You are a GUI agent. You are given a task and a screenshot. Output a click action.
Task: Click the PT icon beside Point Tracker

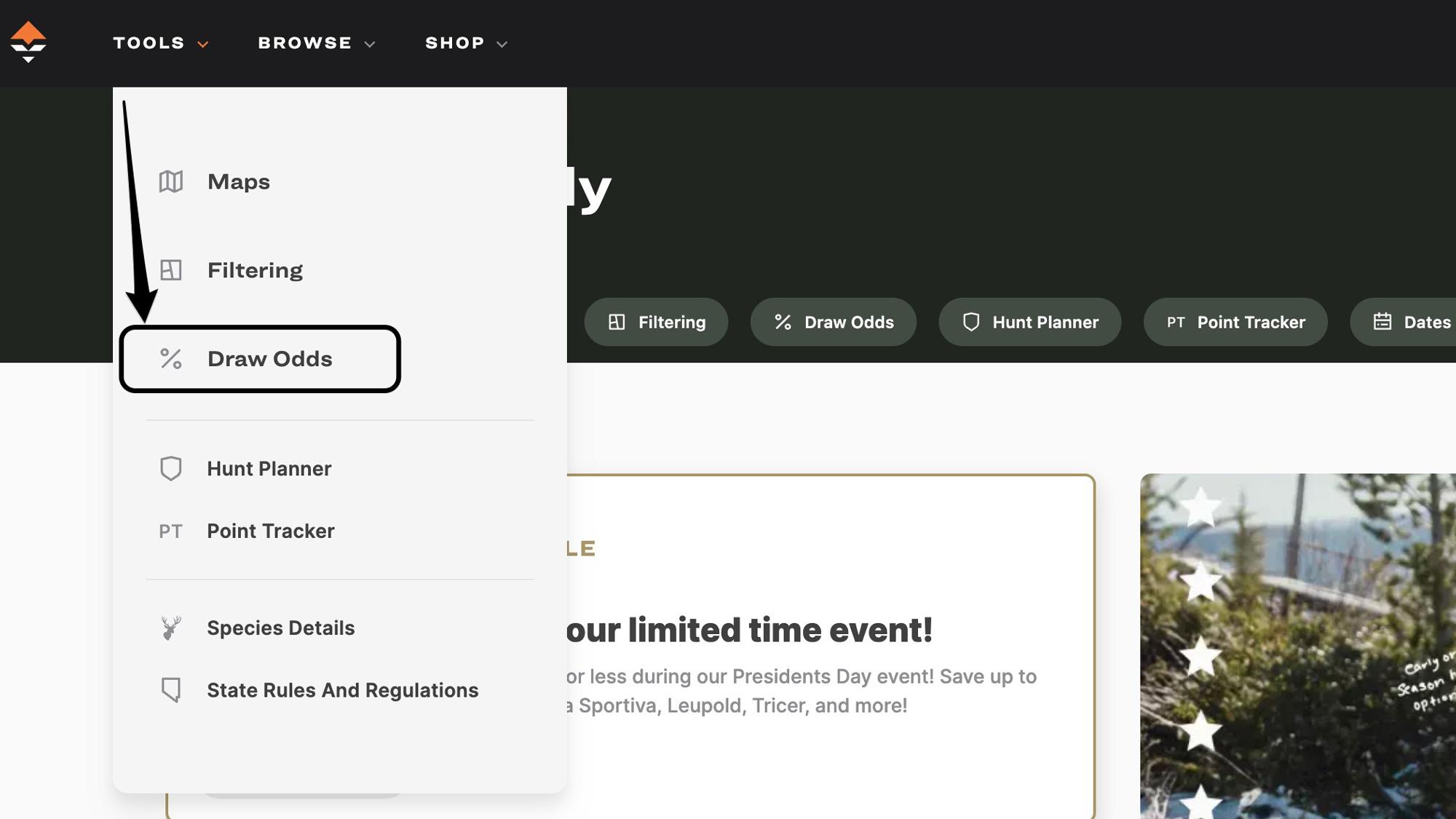171,531
